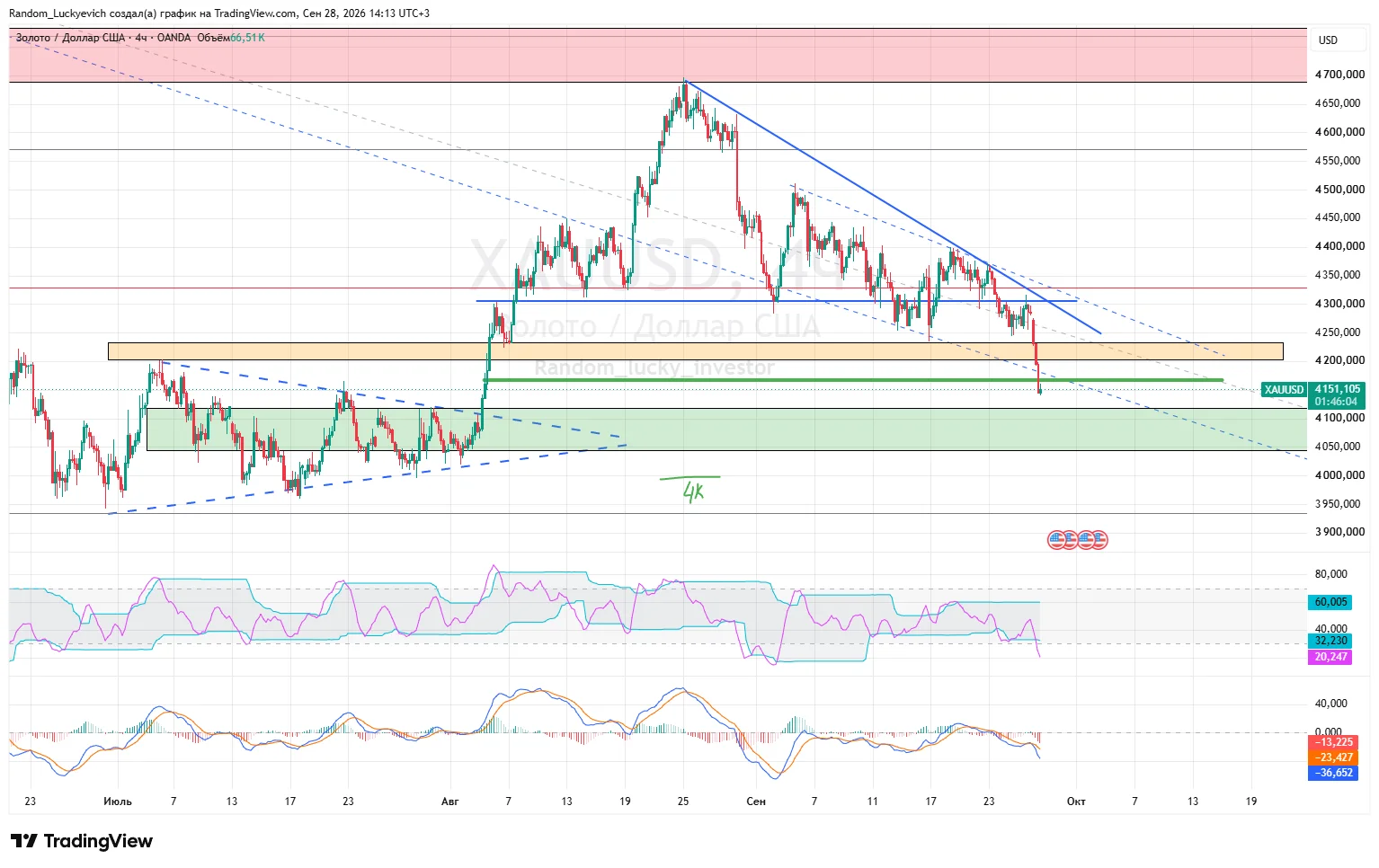Click the 3 900,000 price axis label

pos(1339,532)
